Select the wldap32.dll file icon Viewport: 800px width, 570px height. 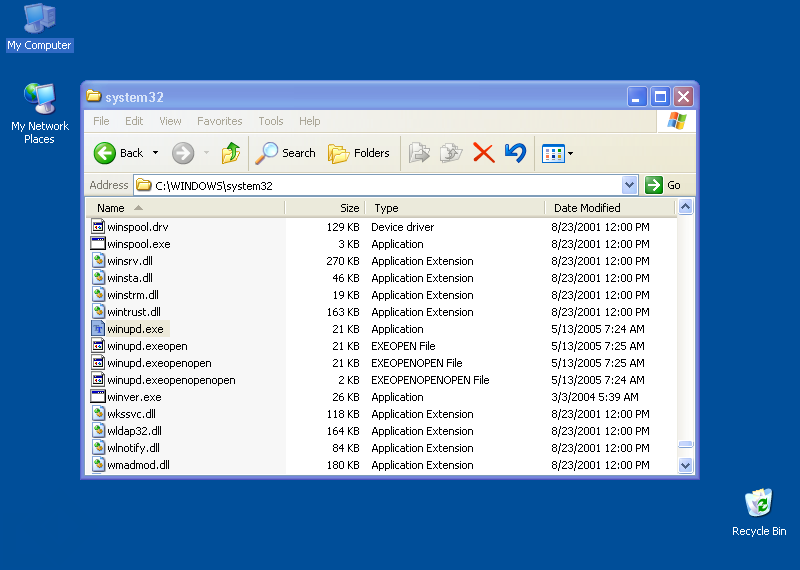point(98,430)
